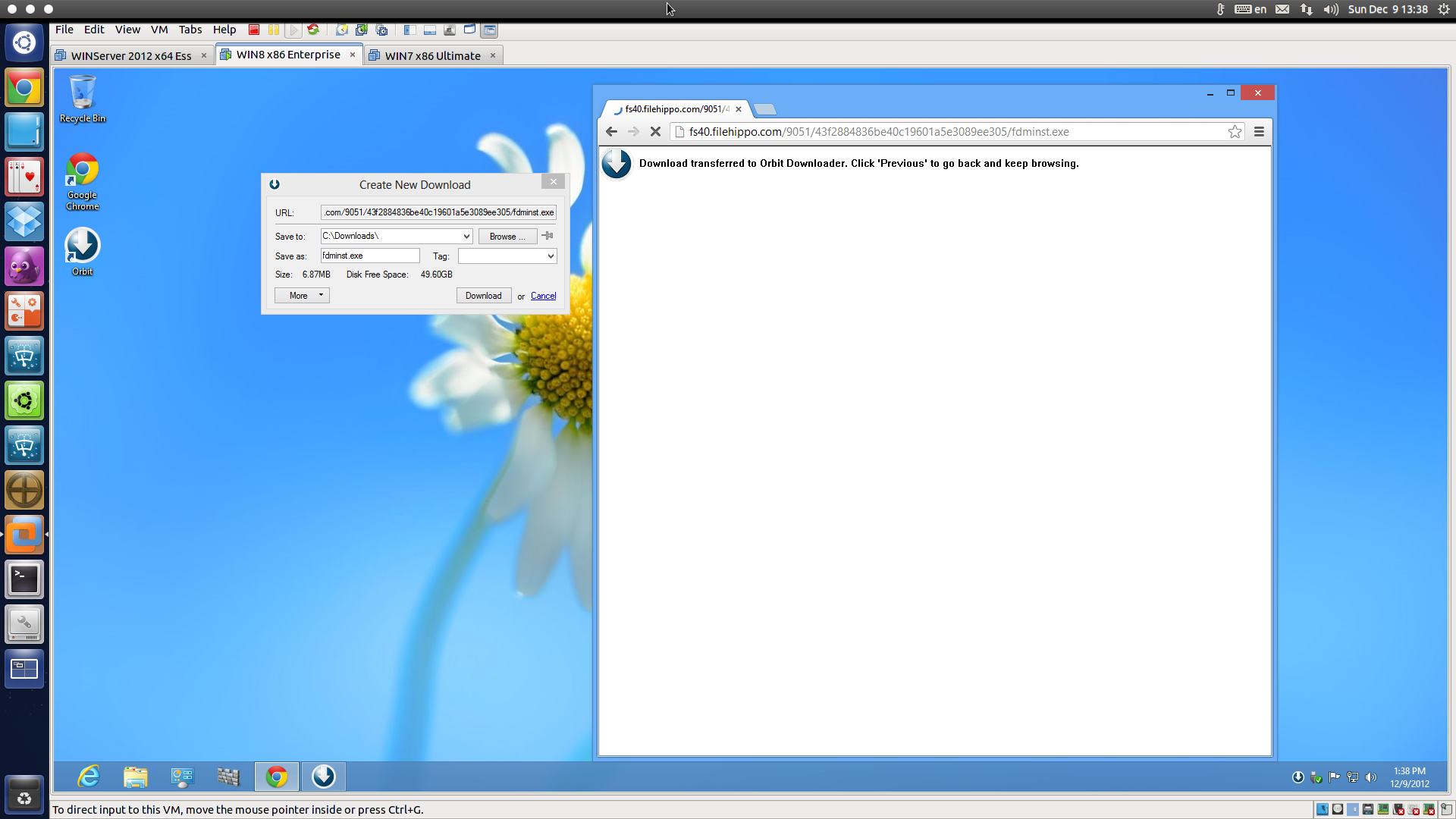
Task: Click Chrome's stop loading X icon
Action: [x=656, y=131]
